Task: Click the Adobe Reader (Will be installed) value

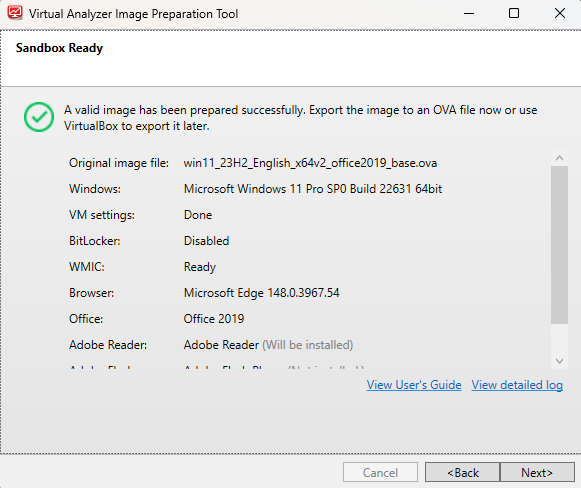Action: [268, 345]
